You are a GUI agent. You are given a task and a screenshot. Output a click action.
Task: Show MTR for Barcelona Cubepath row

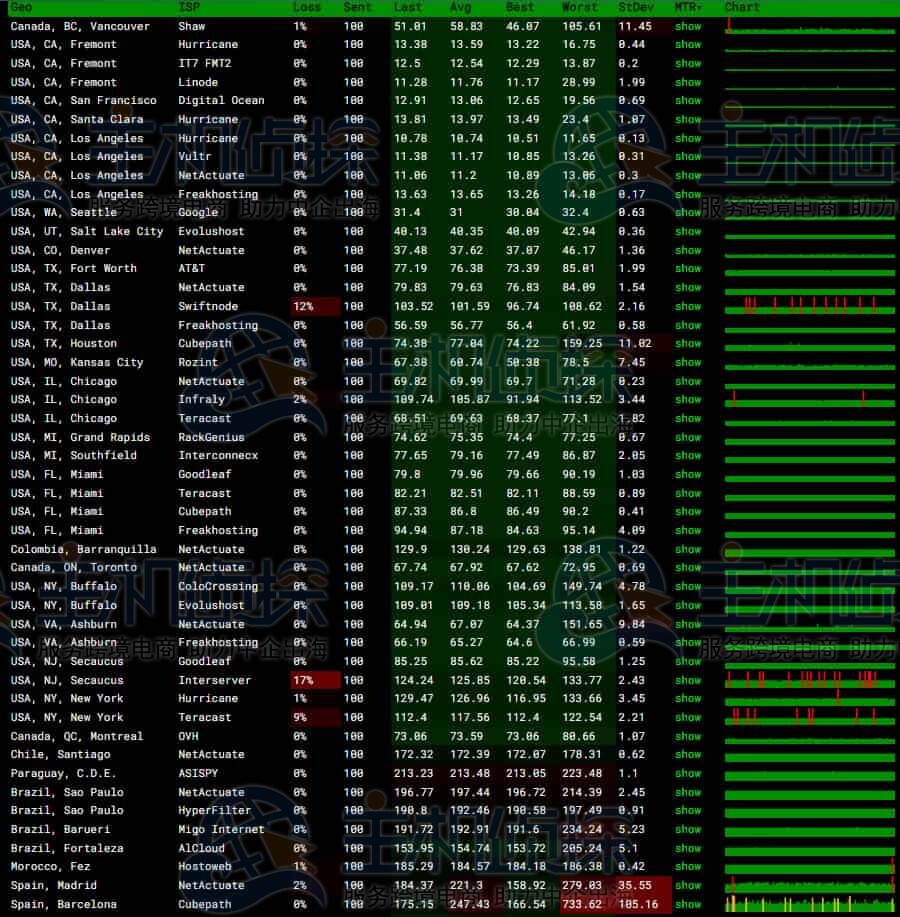688,905
